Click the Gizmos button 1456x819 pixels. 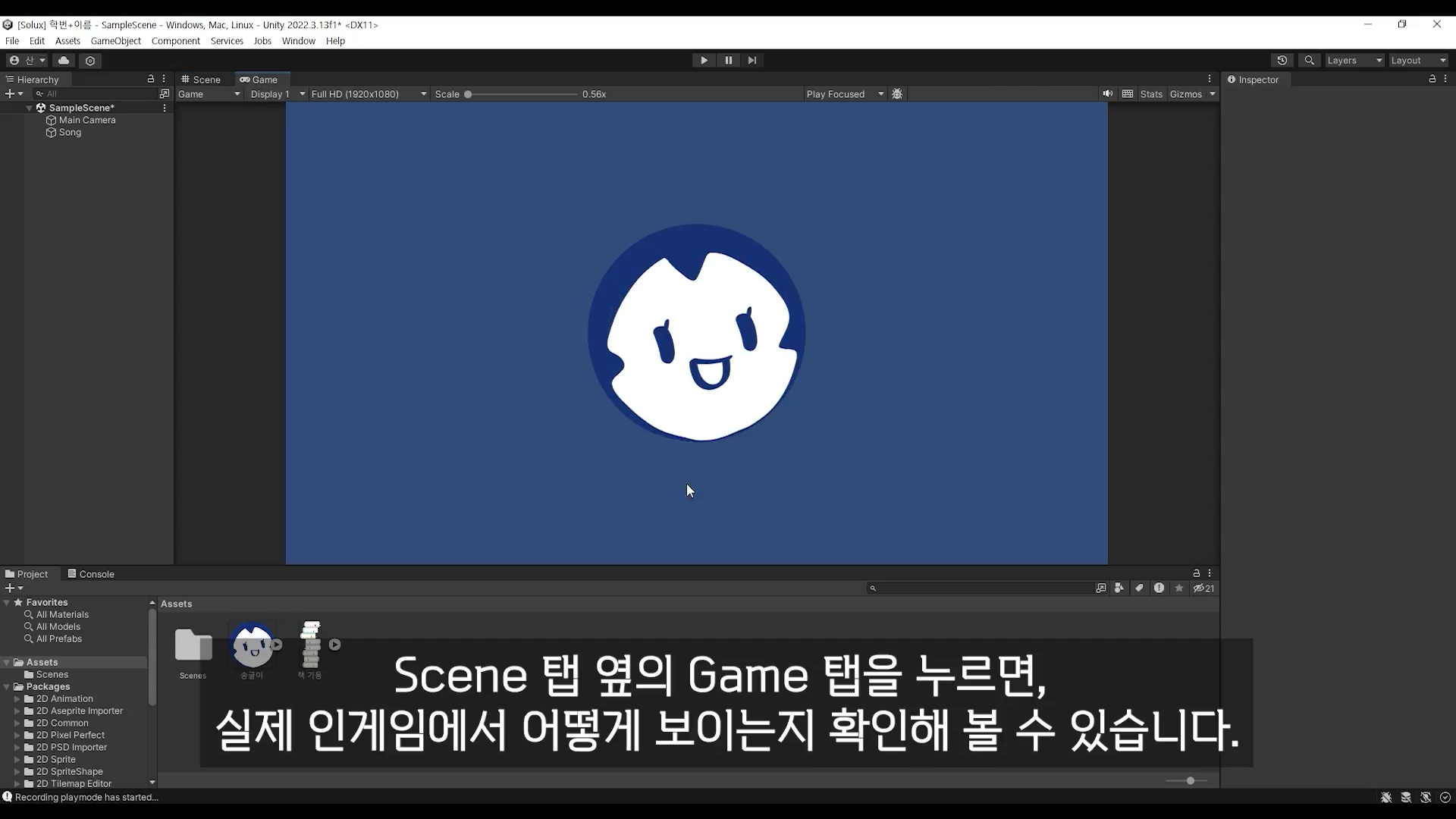pyautogui.click(x=1185, y=94)
